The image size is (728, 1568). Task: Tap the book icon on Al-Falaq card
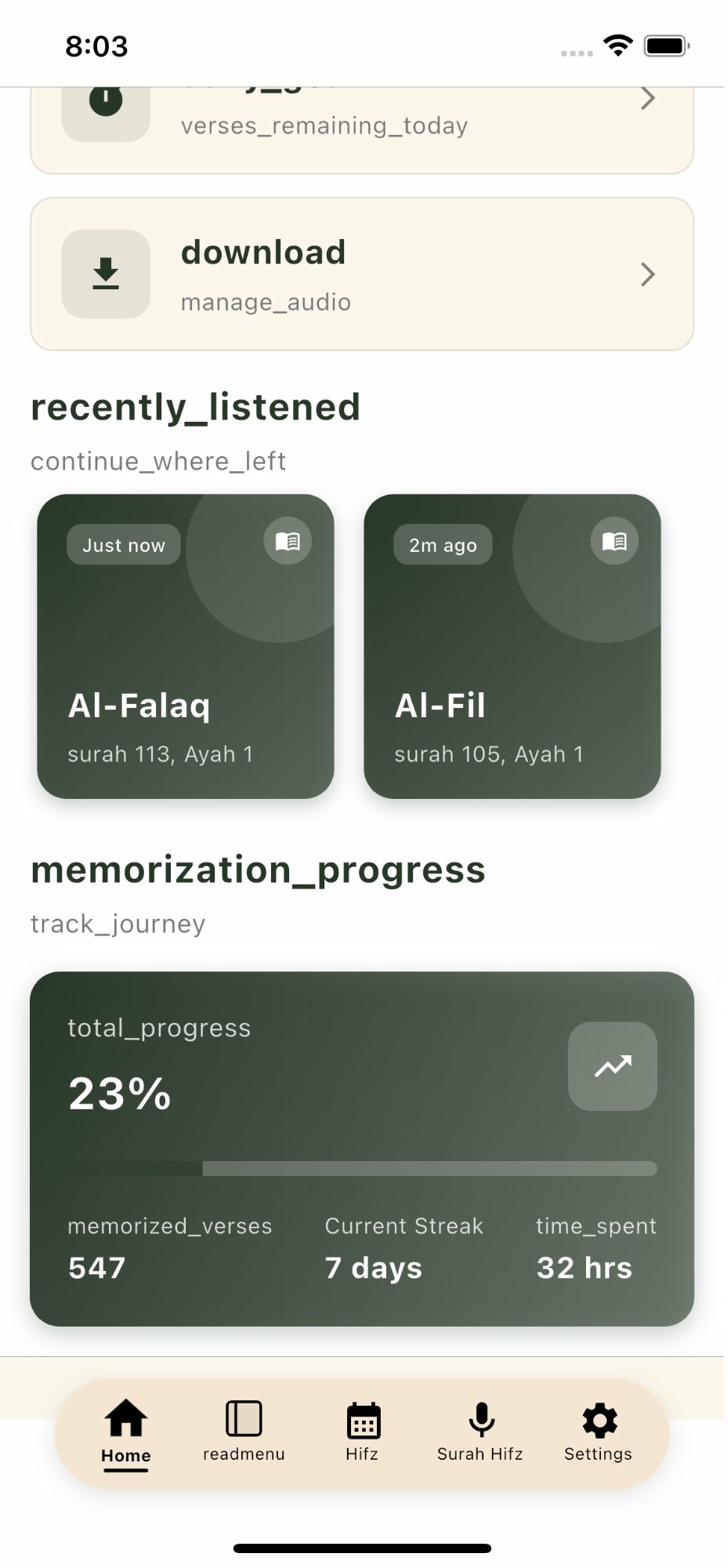[288, 541]
